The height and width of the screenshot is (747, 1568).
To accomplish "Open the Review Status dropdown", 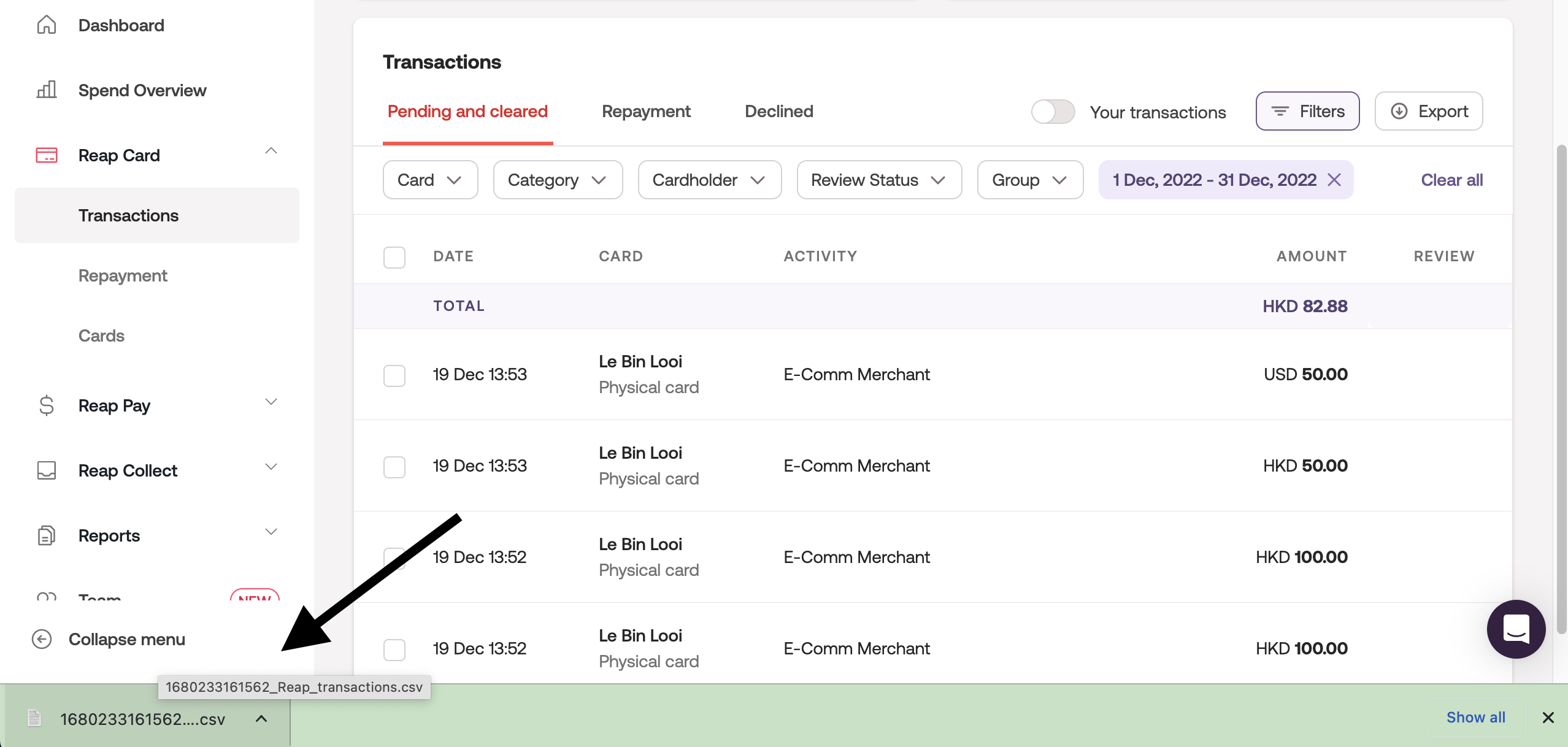I will [x=878, y=180].
